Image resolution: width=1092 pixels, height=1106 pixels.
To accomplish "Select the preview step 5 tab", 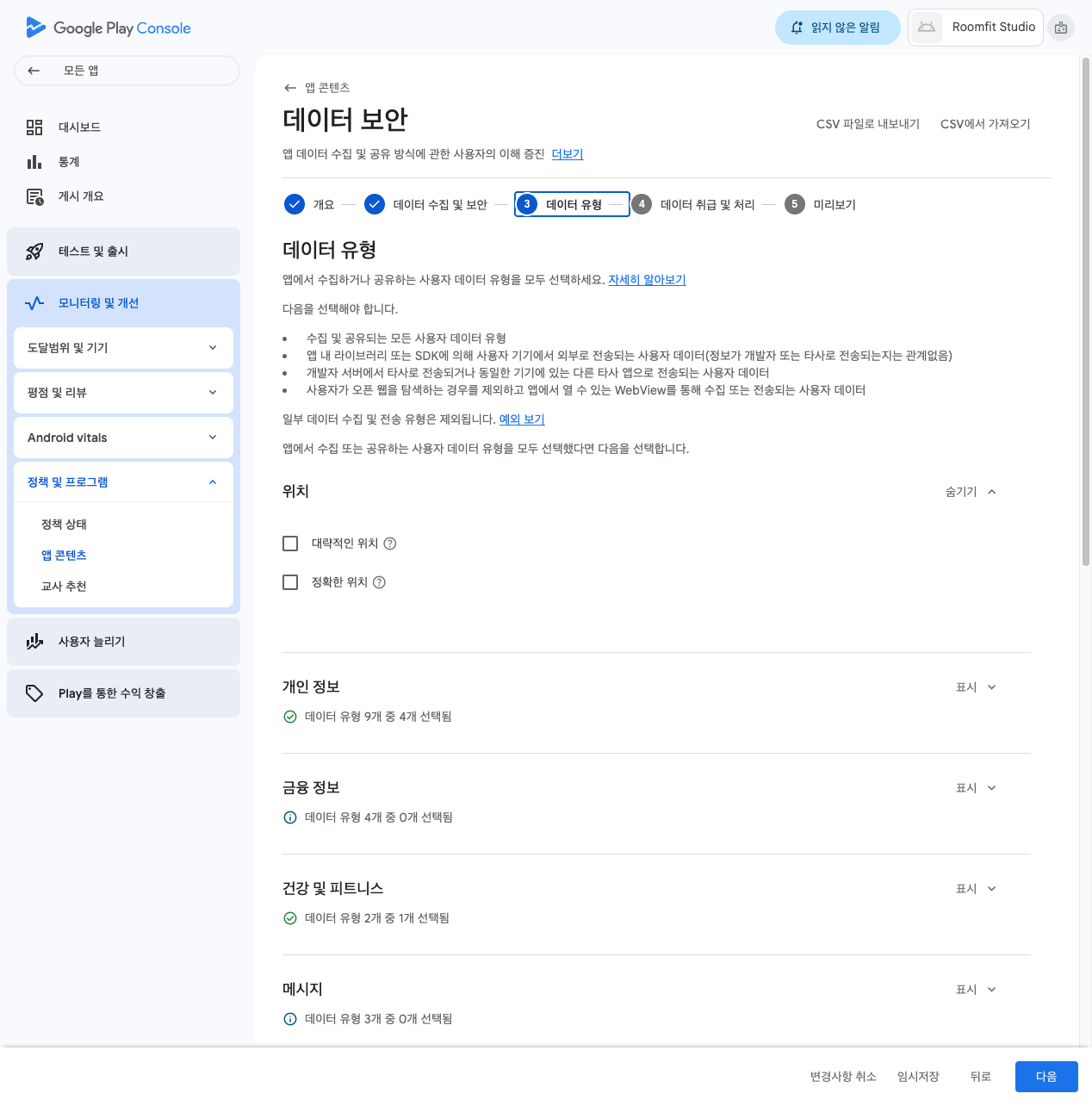I will 821,205.
